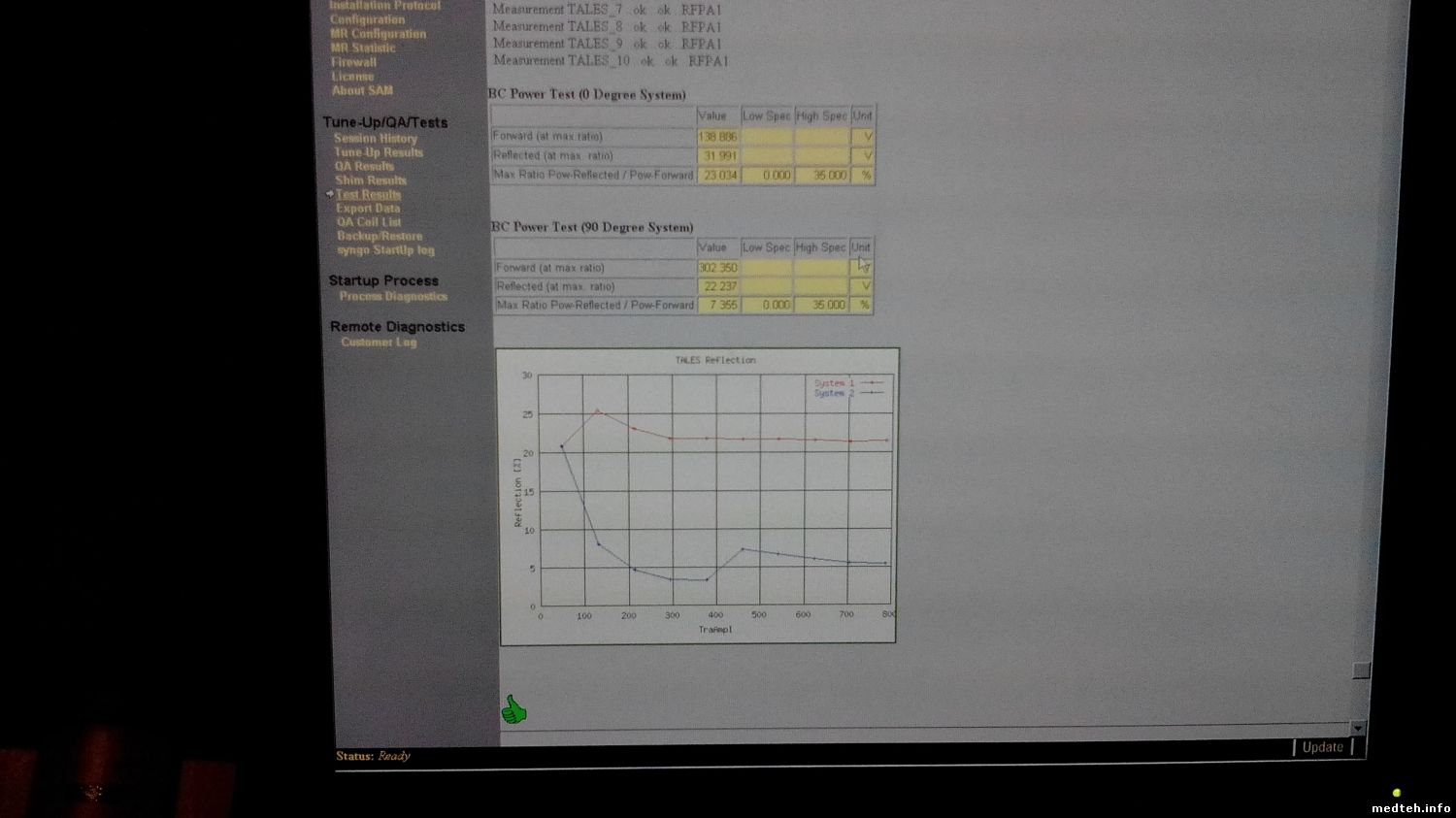Image resolution: width=1456 pixels, height=818 pixels.
Task: Open the About SAM page
Action: click(x=362, y=90)
